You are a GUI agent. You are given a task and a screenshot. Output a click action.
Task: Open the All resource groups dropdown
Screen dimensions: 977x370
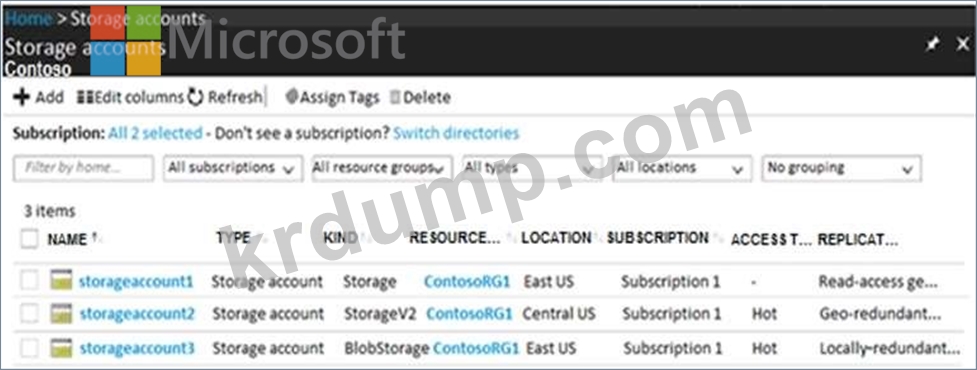[382, 168]
